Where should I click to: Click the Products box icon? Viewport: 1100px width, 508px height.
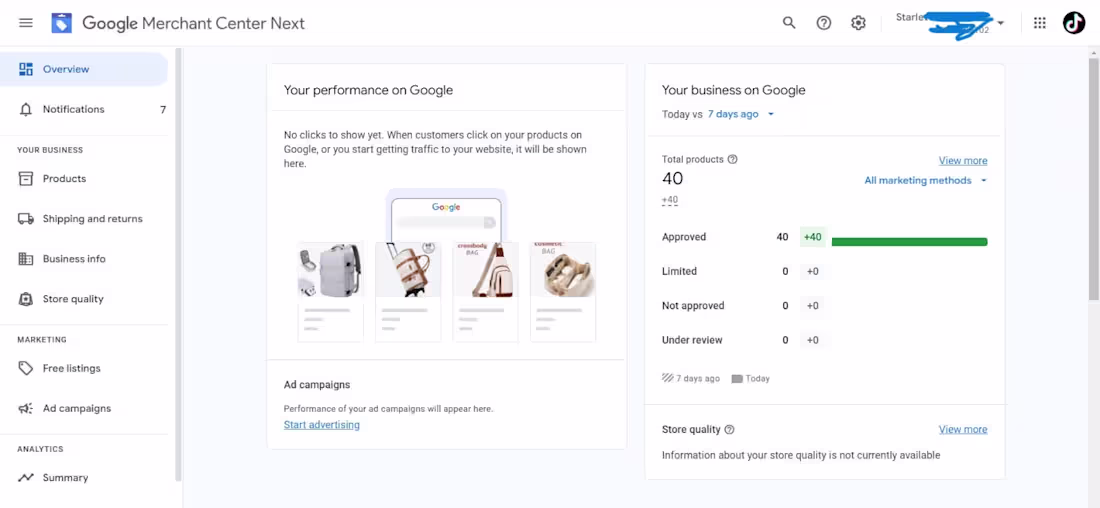(26, 179)
